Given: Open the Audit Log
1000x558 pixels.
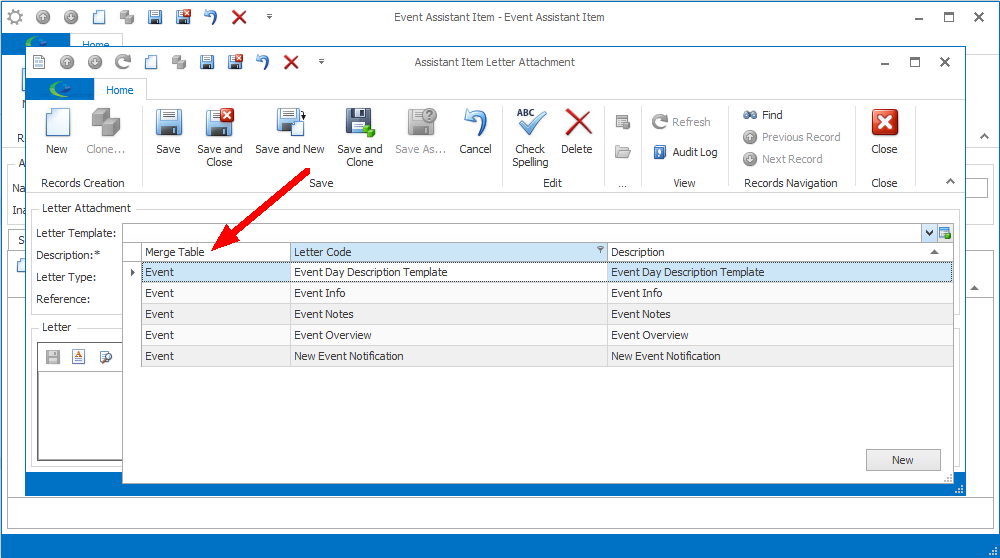Looking at the screenshot, I should click(x=686, y=152).
